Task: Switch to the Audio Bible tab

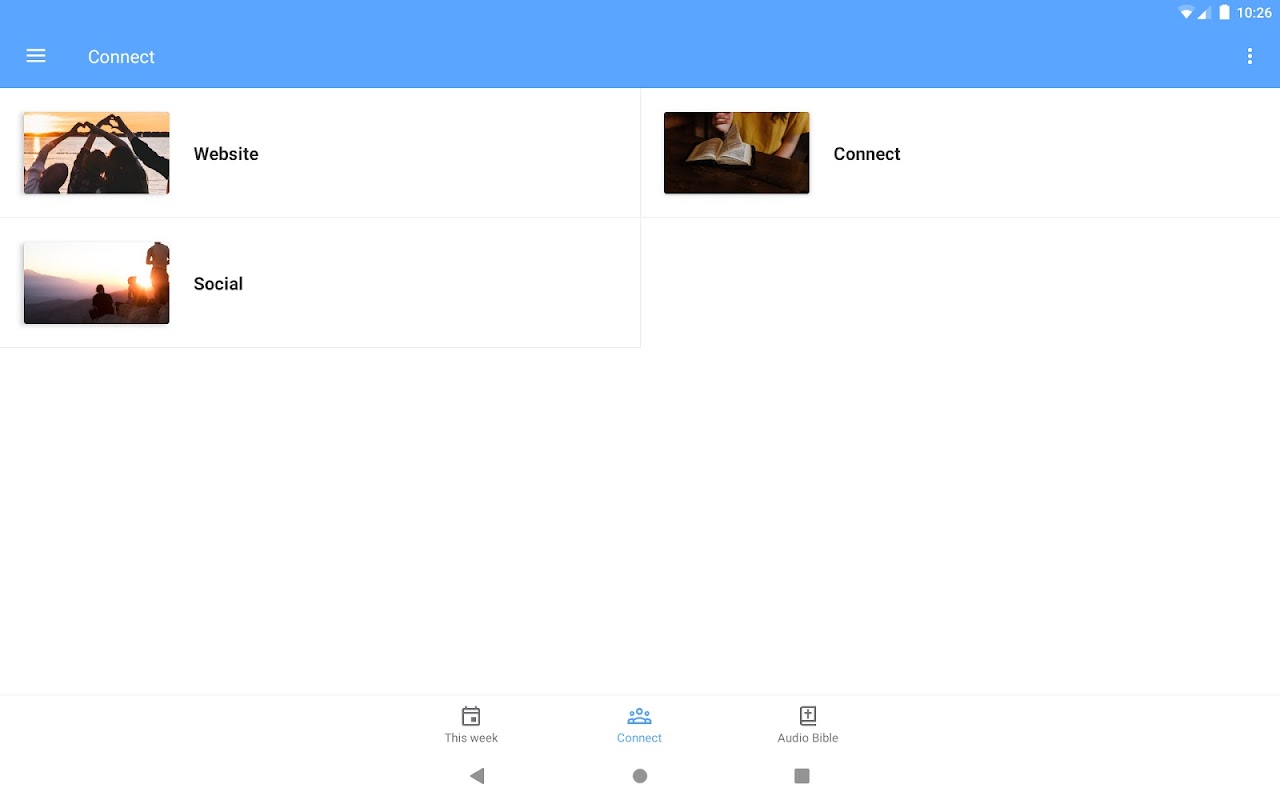Action: pos(808,726)
